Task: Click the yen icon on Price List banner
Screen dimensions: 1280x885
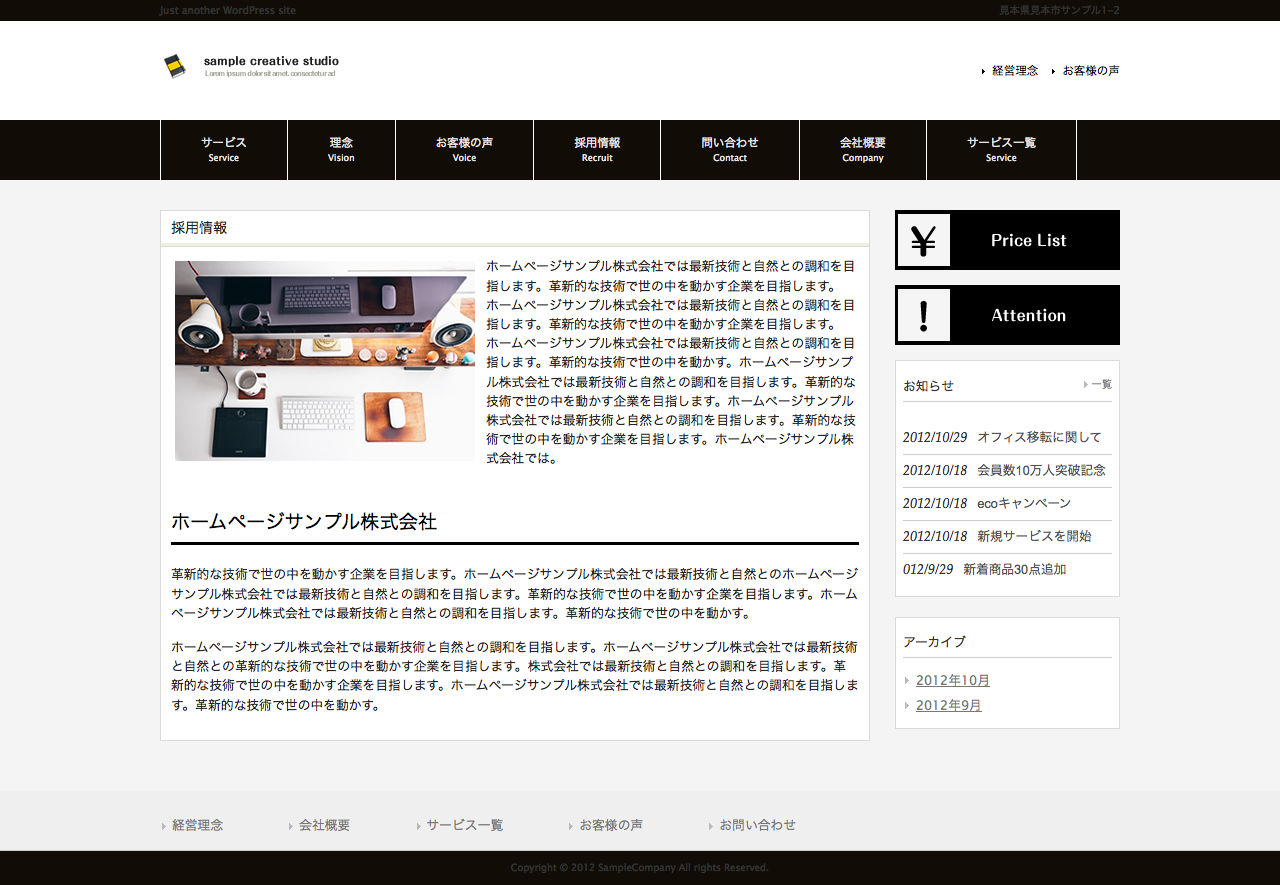Action: pos(923,240)
